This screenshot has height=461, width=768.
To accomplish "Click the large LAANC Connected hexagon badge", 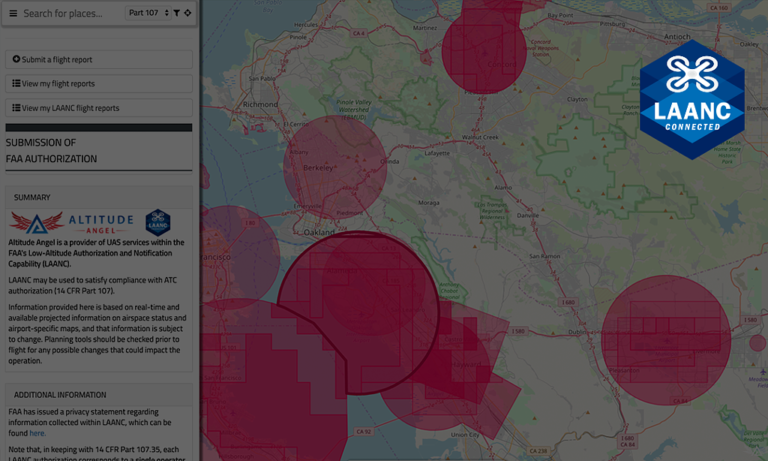I will [692, 99].
